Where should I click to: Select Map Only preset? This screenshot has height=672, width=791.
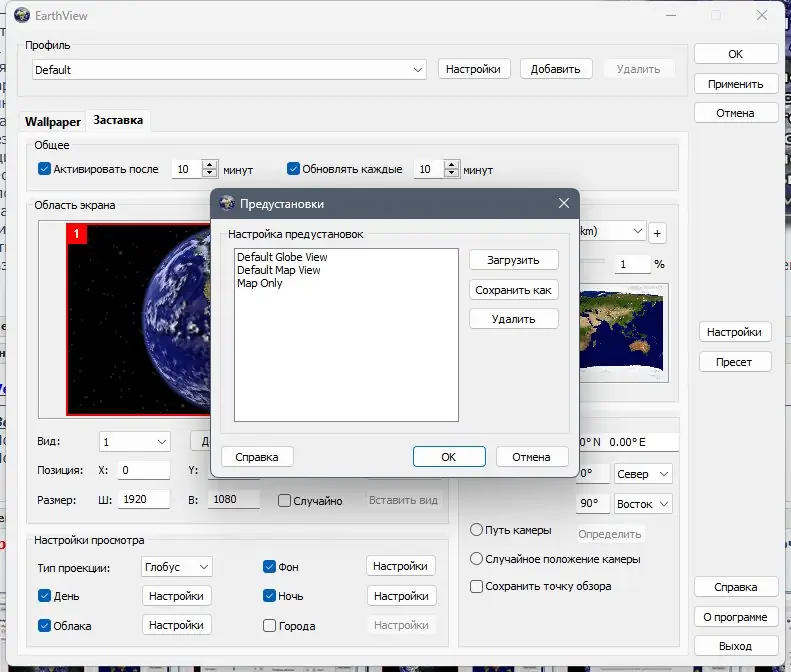(x=260, y=283)
